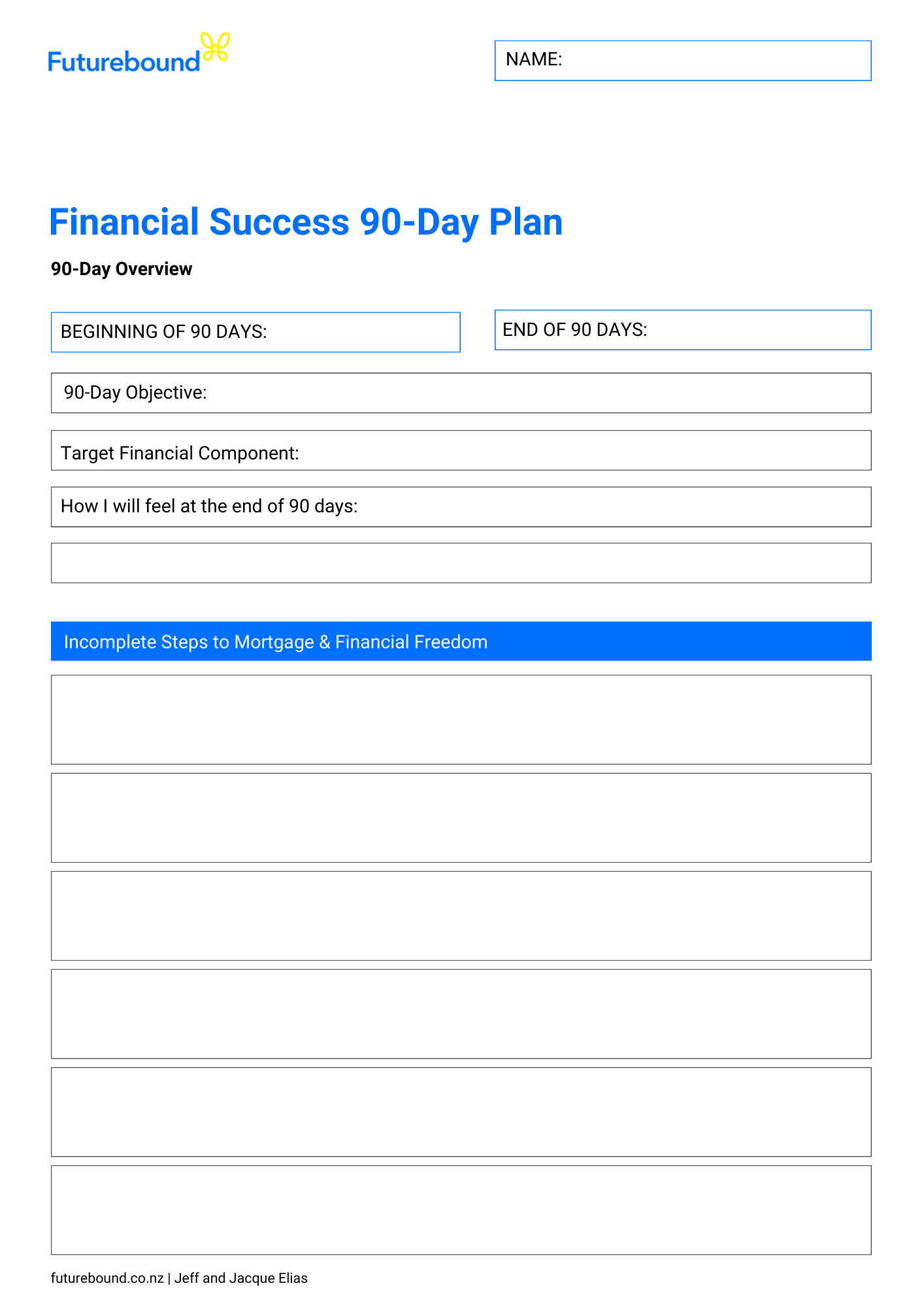Click 'Jeff and Jacque Elias' footer text
The width and height of the screenshot is (924, 1307).
click(240, 1278)
